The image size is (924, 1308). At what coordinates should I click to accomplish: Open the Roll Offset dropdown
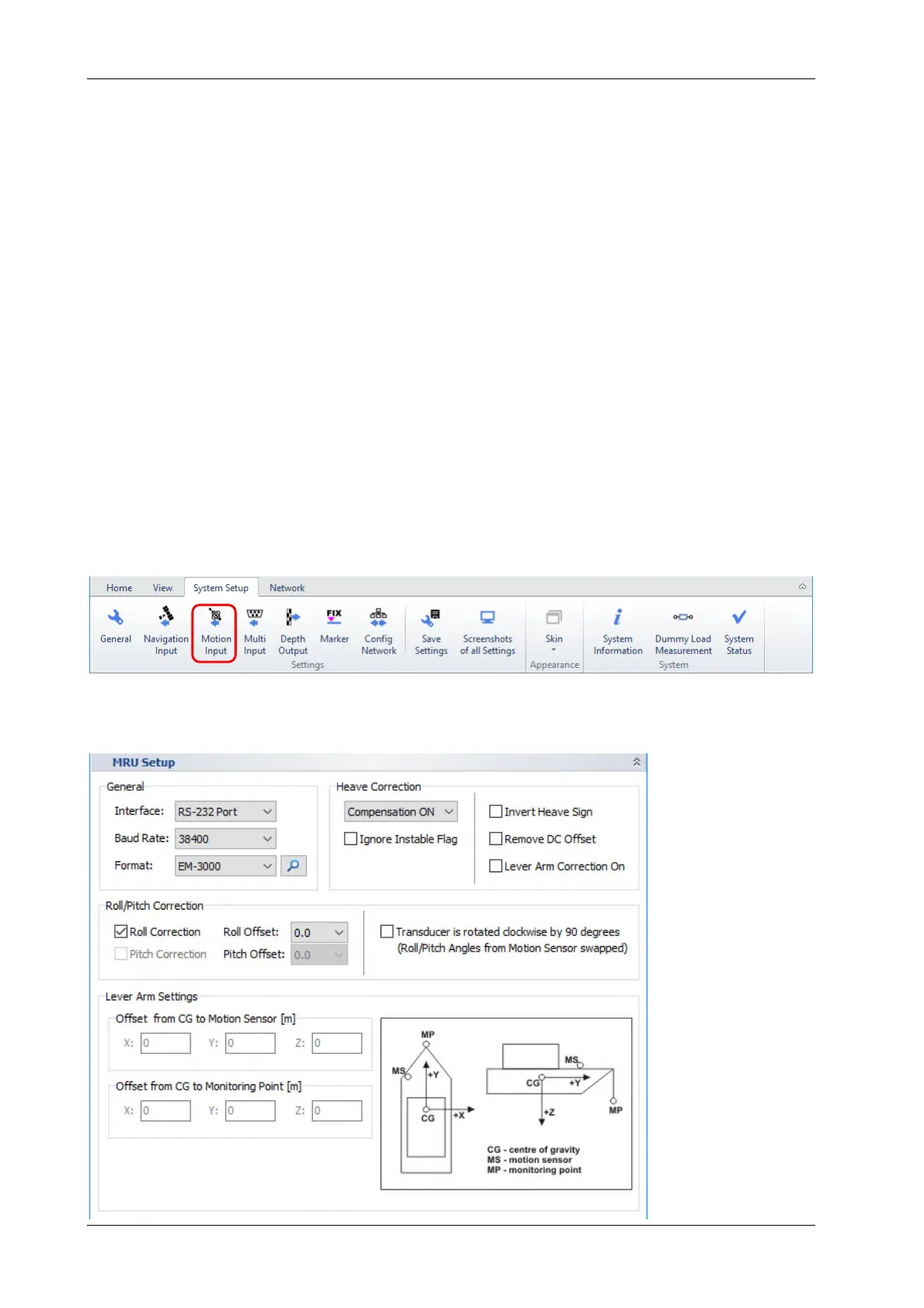319,932
